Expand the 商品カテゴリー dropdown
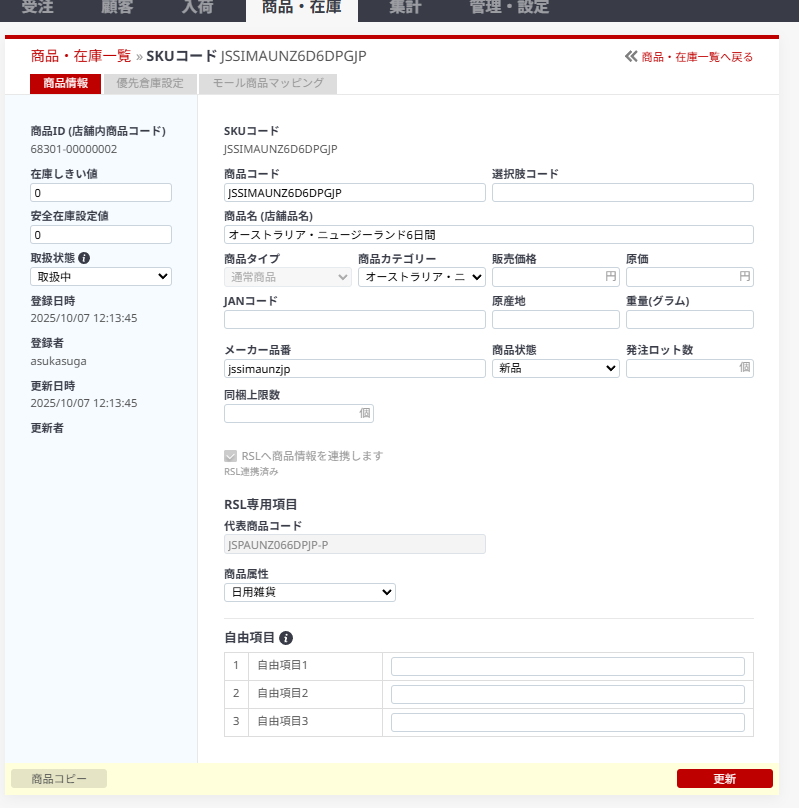 (x=421, y=277)
